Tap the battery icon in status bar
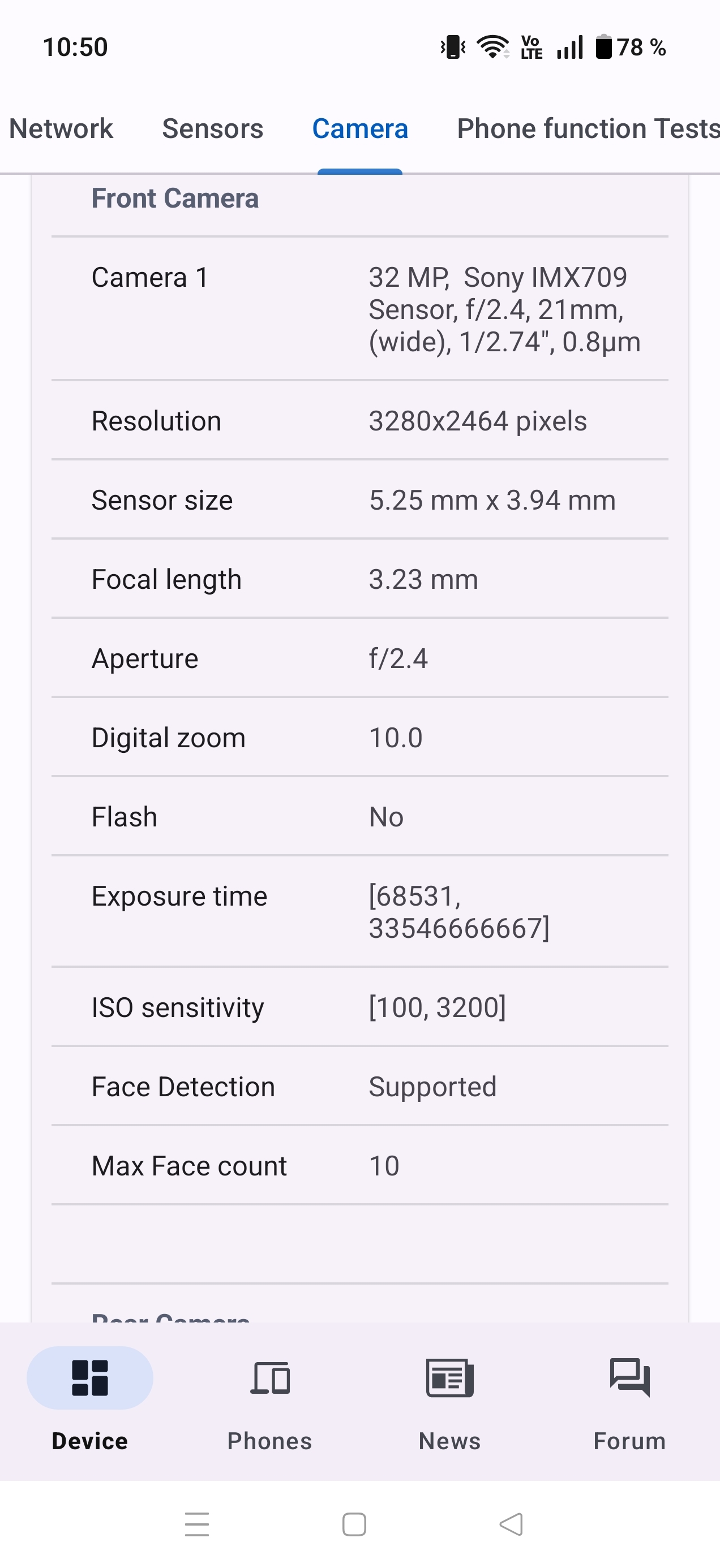Image resolution: width=720 pixels, height=1568 pixels. (603, 47)
